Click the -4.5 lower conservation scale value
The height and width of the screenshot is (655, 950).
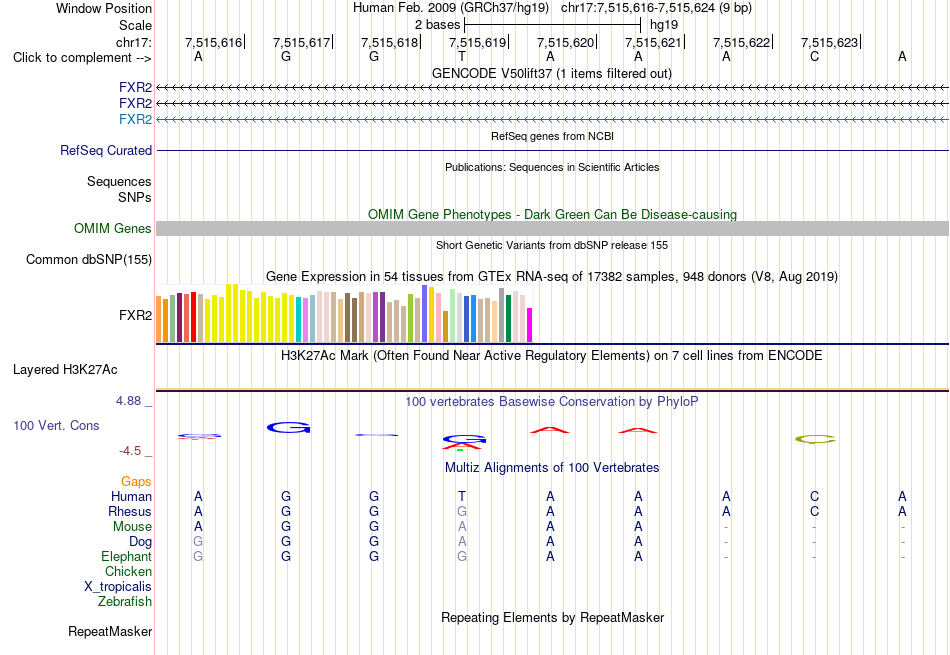pyautogui.click(x=130, y=450)
